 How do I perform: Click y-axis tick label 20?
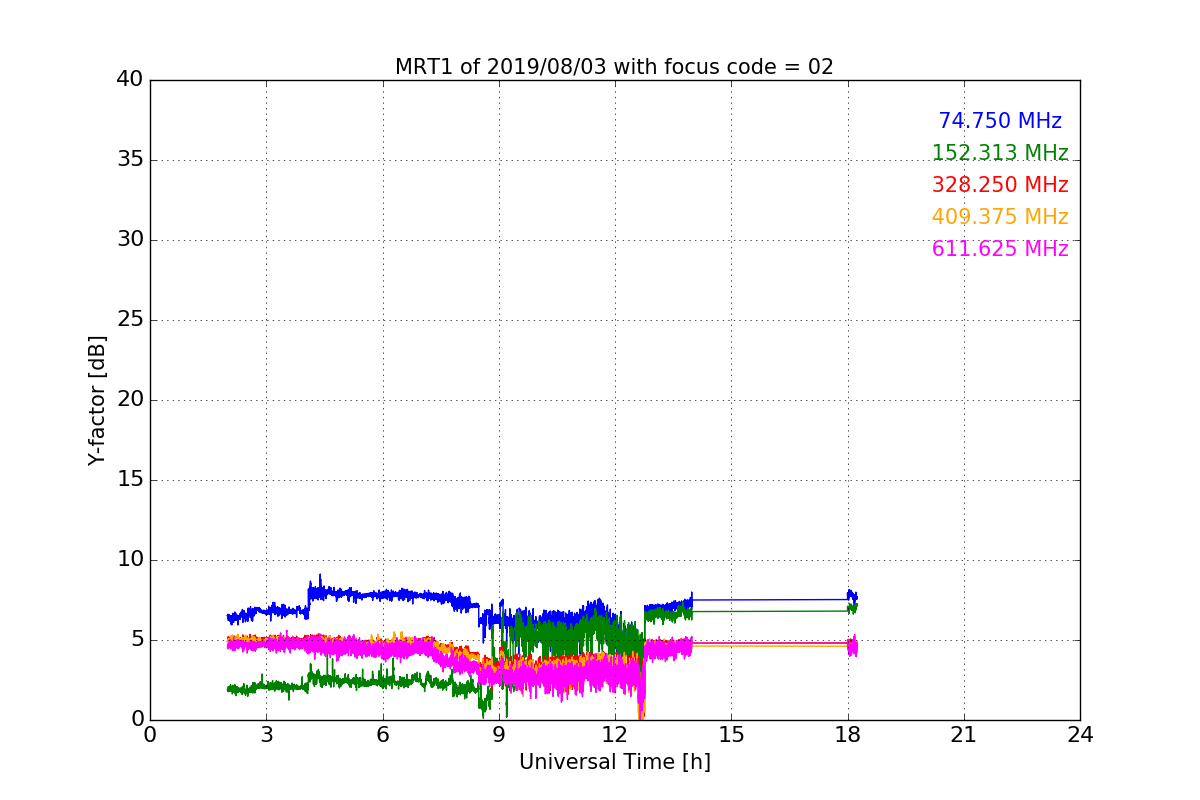point(129,400)
